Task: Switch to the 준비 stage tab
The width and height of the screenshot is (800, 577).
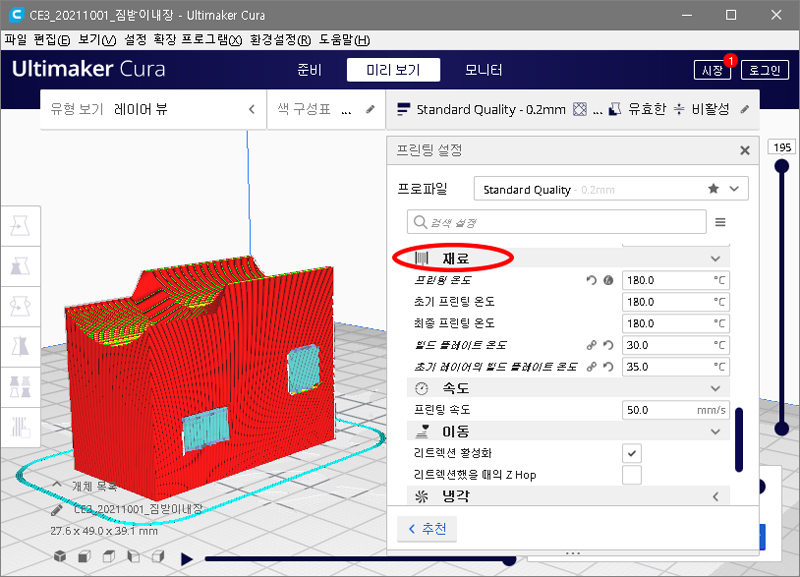Action: (309, 70)
